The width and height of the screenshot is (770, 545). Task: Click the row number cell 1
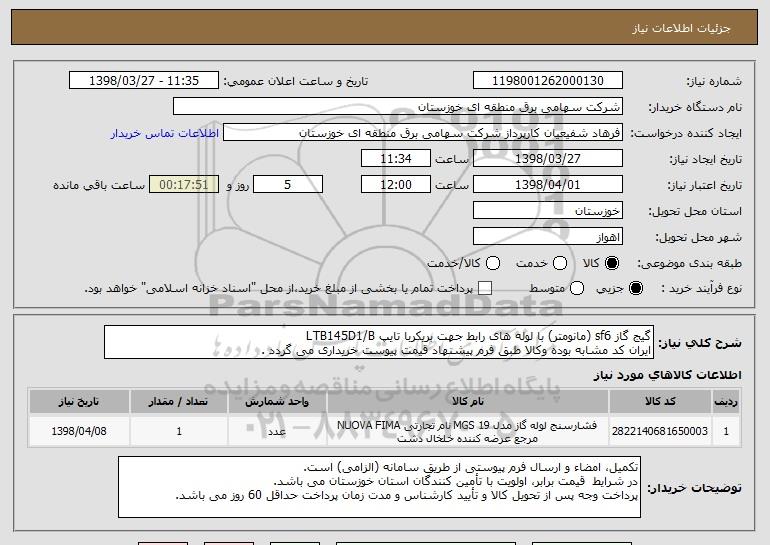tap(726, 431)
